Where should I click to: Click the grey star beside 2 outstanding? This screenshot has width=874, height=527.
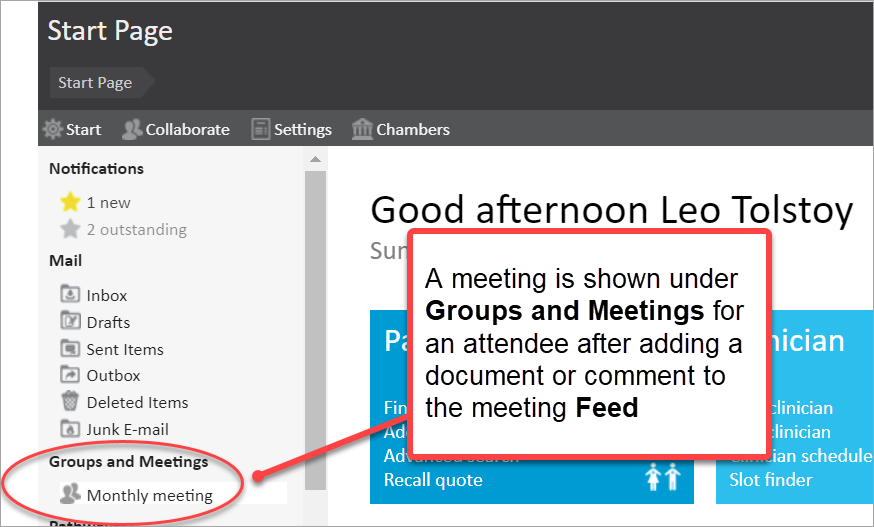click(x=70, y=229)
